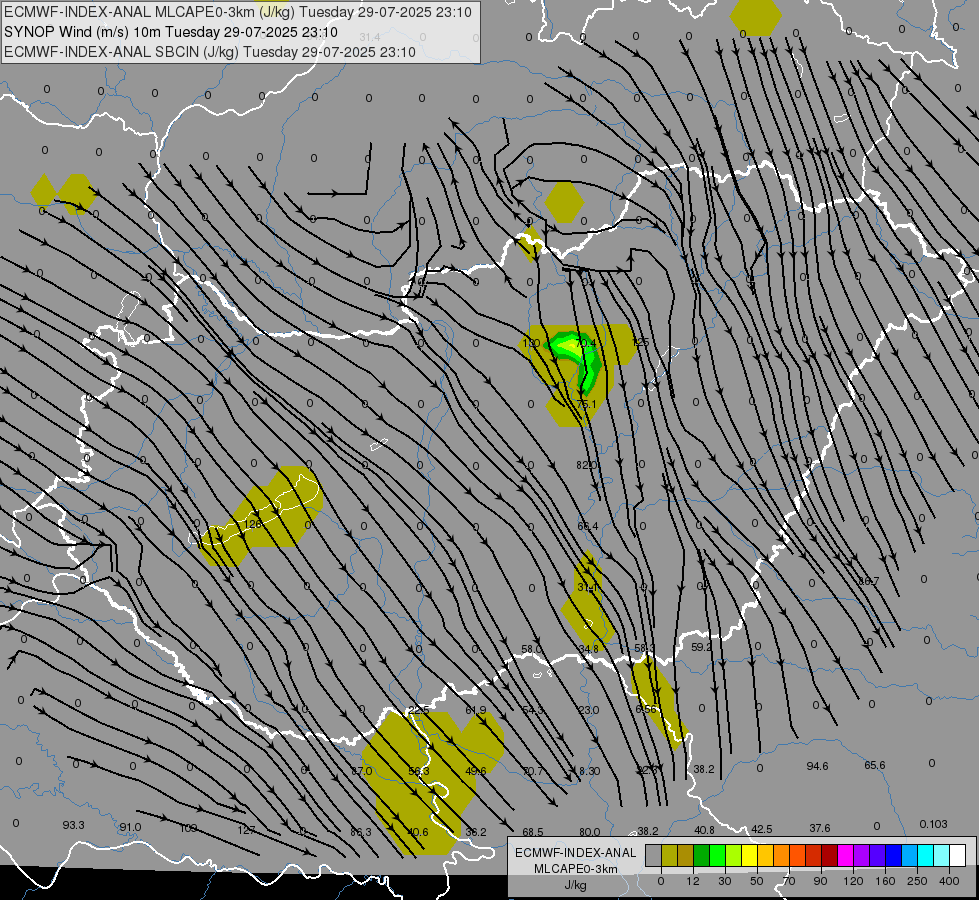Select the bright green legend swatch
The width and height of the screenshot is (979, 900).
(717, 855)
